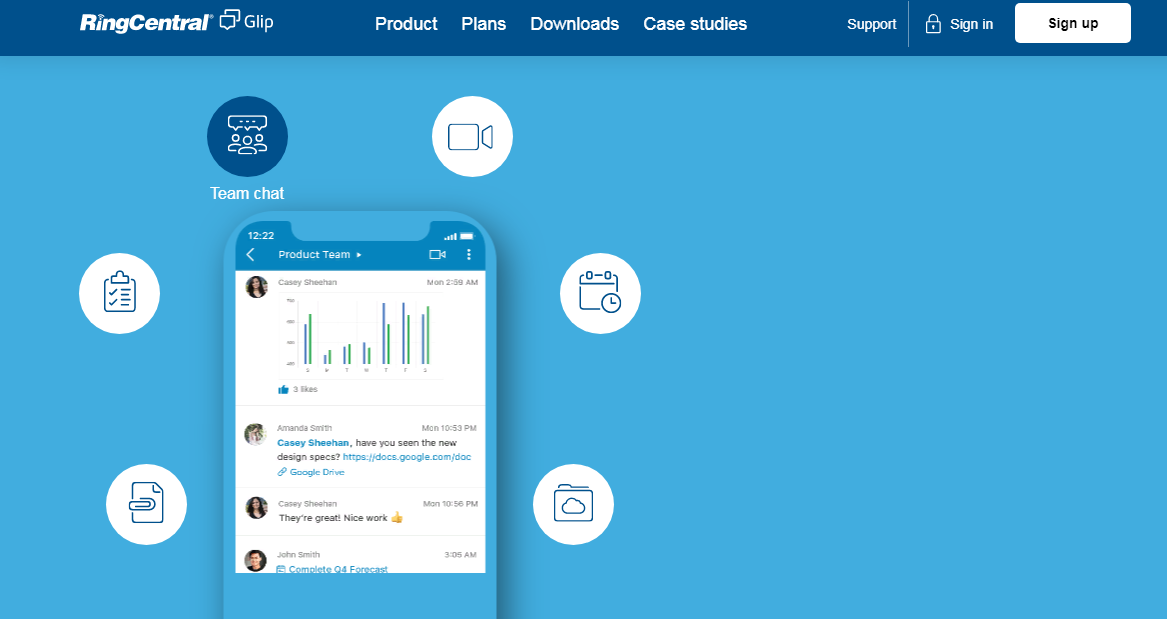
Task: Click the 12:22 phone clock
Action: click(x=260, y=236)
